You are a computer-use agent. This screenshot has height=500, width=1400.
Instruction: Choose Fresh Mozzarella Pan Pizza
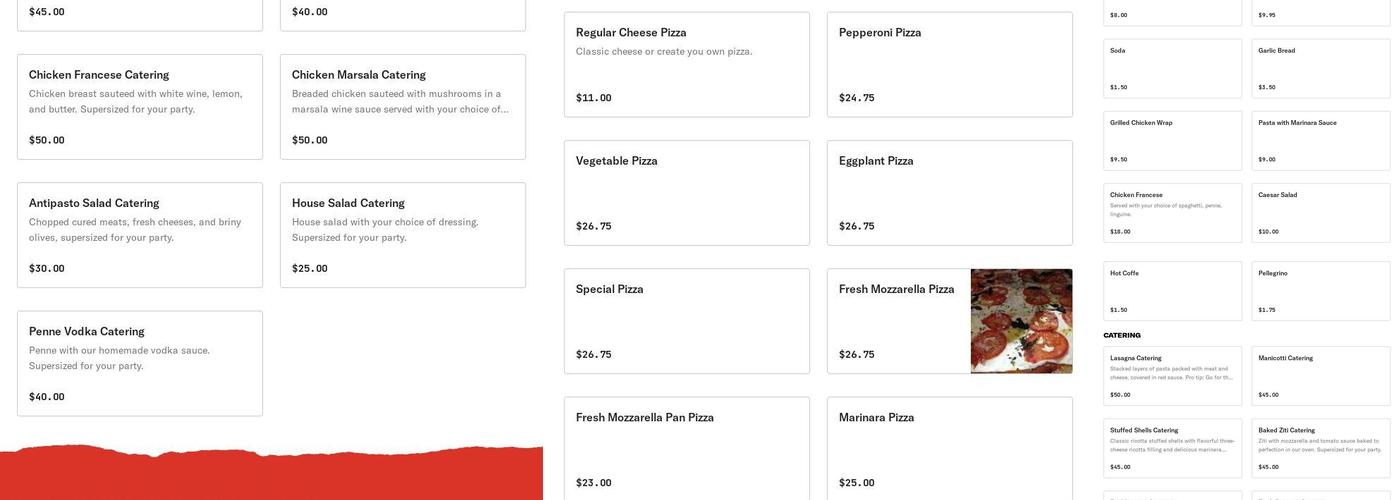(686, 449)
